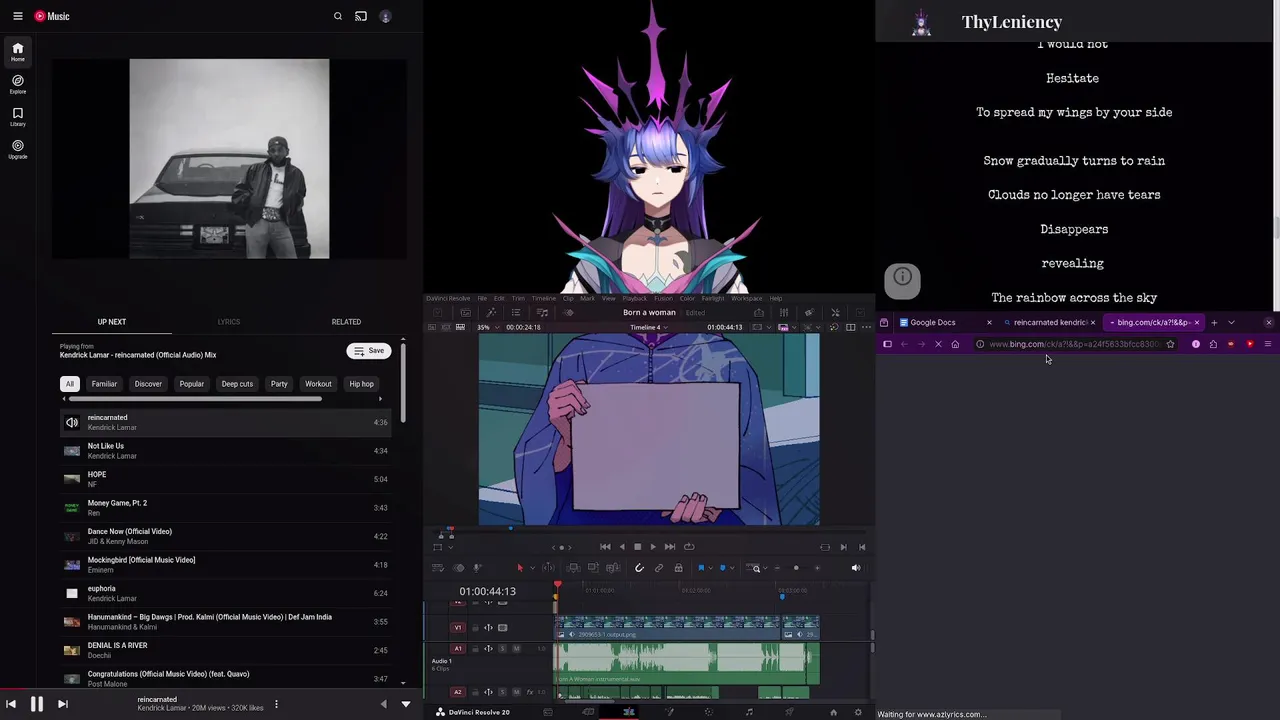The image size is (1280, 720).
Task: Click the Kendrick Lamar album art thumbnail
Action: pyautogui.click(x=229, y=159)
